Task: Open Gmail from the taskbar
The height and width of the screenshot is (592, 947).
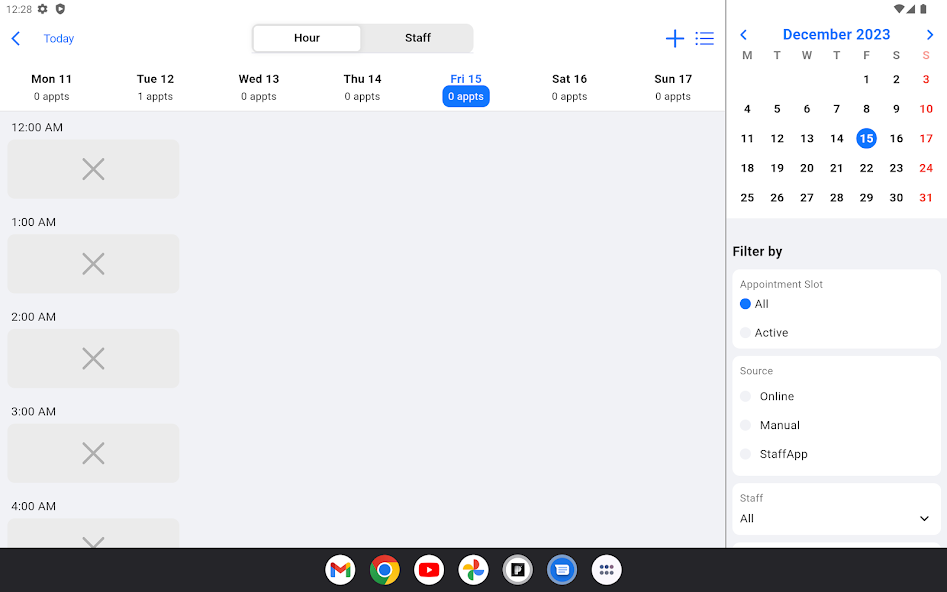Action: coord(340,570)
